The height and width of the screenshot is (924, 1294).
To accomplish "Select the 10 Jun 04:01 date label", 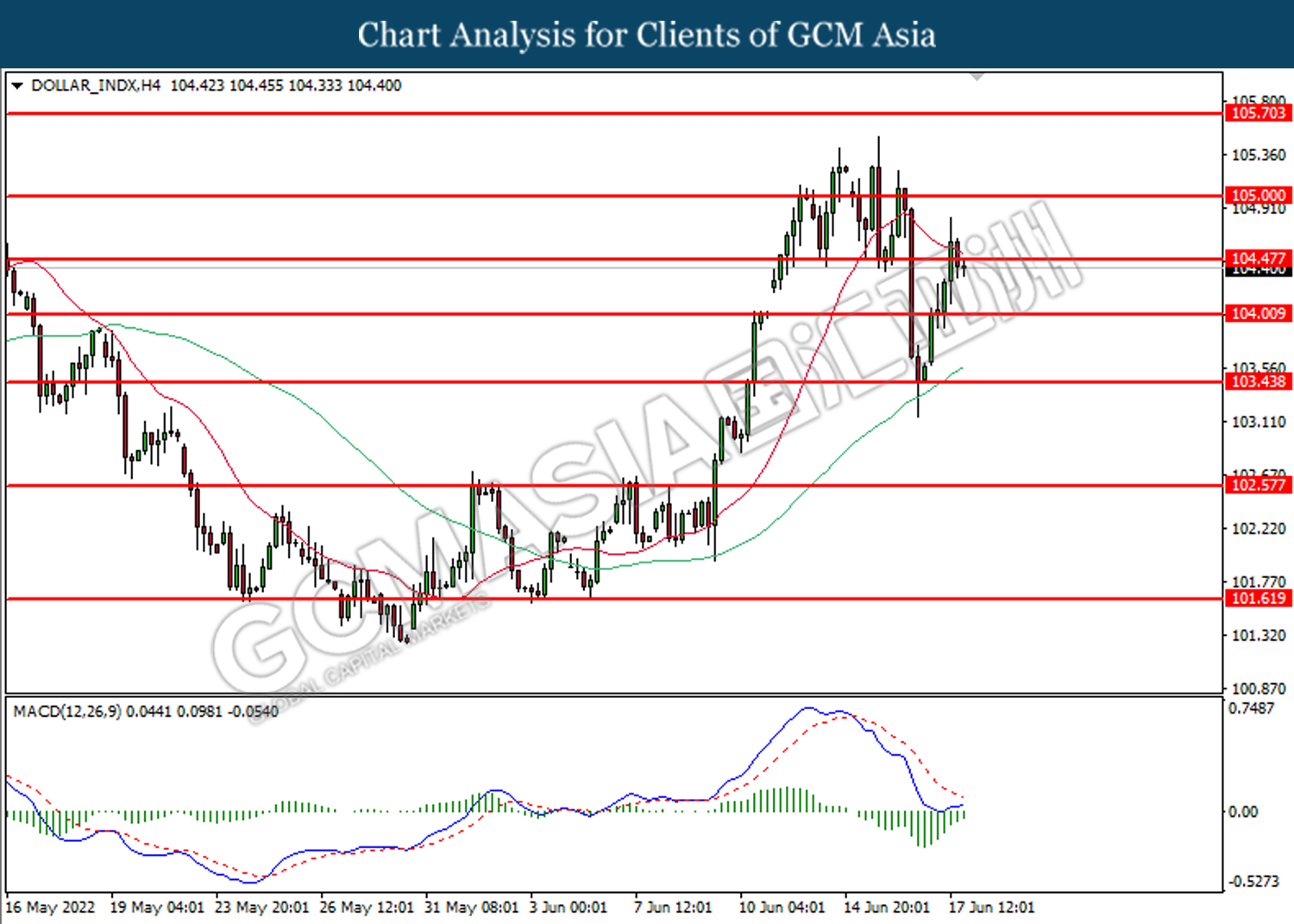I will pos(782,908).
